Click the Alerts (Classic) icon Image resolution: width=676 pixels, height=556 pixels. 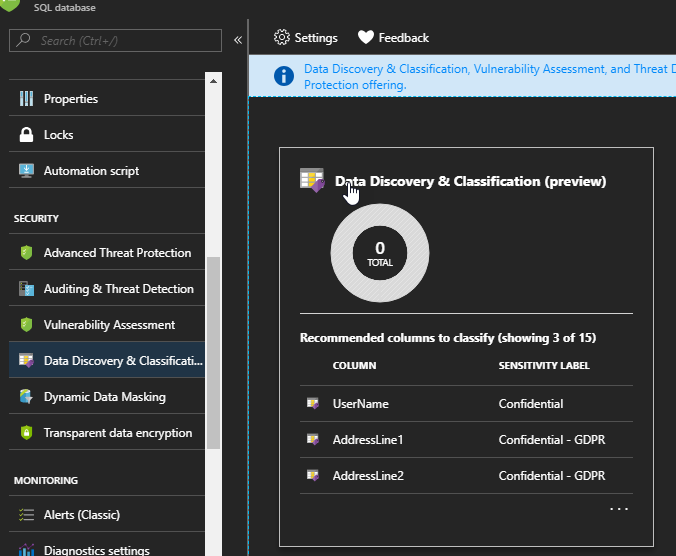coord(26,515)
